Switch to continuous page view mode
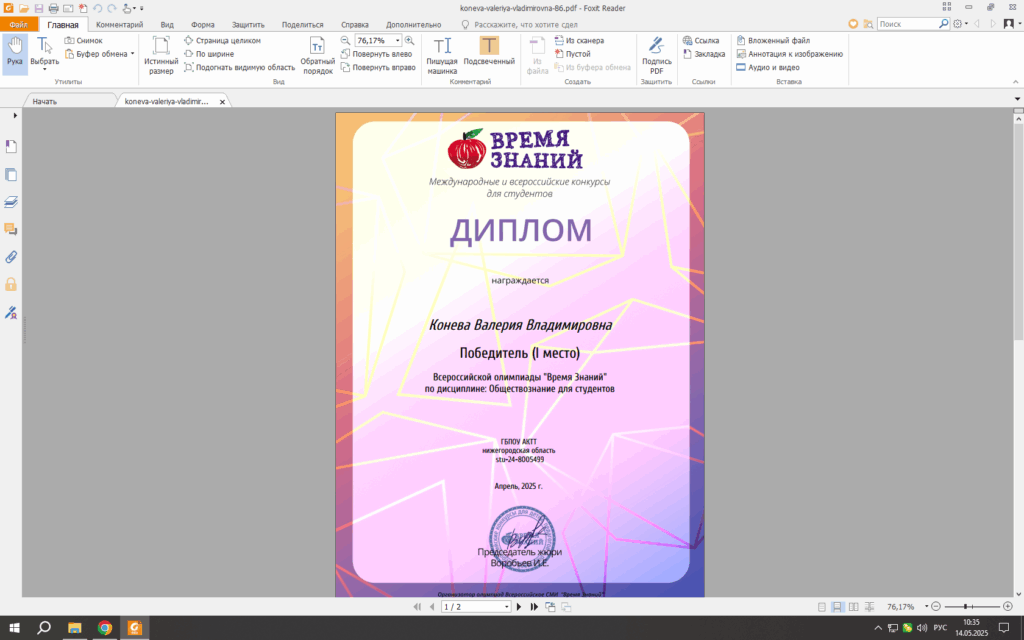1024x640 pixels. [837, 607]
